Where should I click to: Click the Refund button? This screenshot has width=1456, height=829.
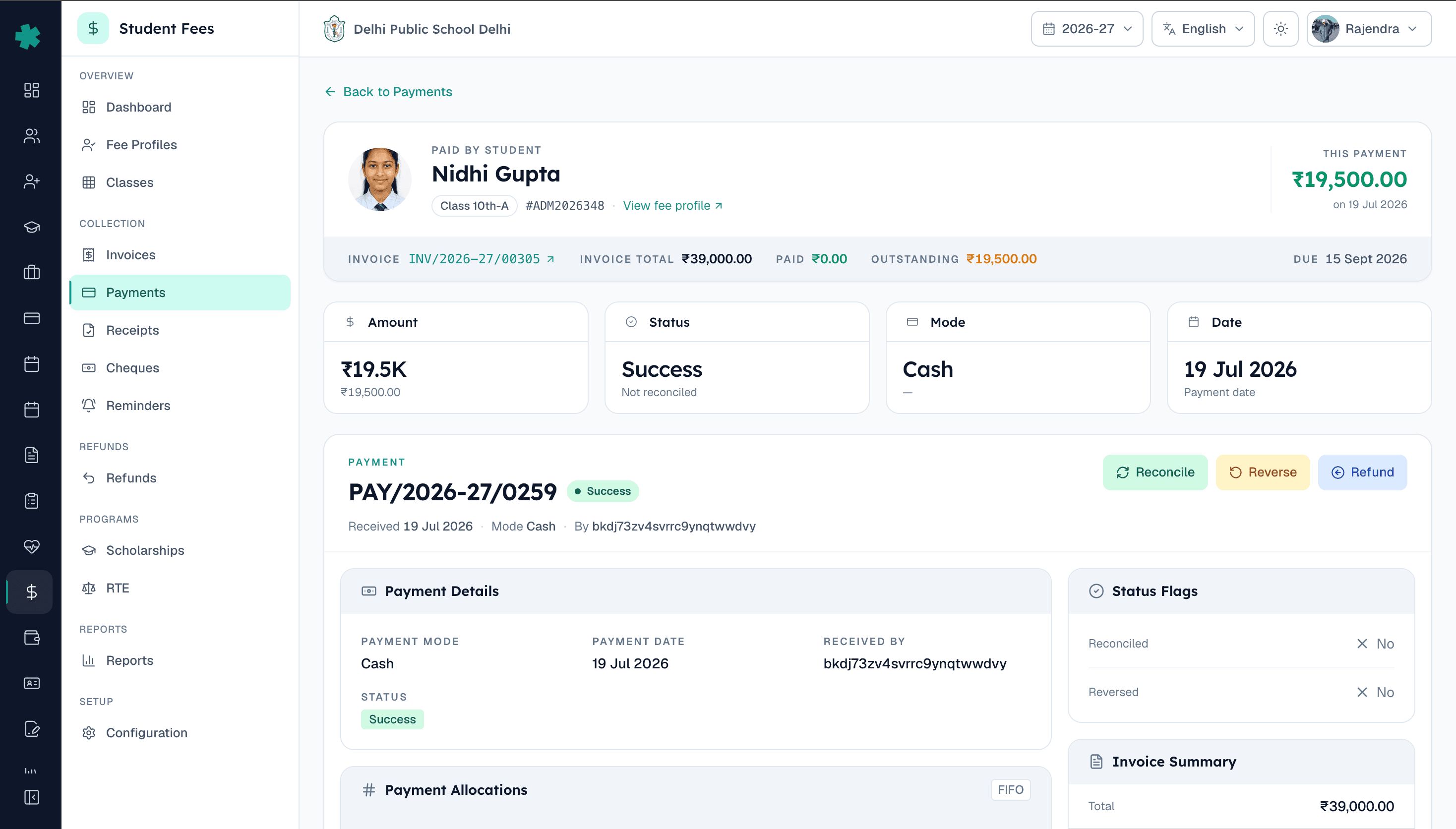pyautogui.click(x=1362, y=472)
